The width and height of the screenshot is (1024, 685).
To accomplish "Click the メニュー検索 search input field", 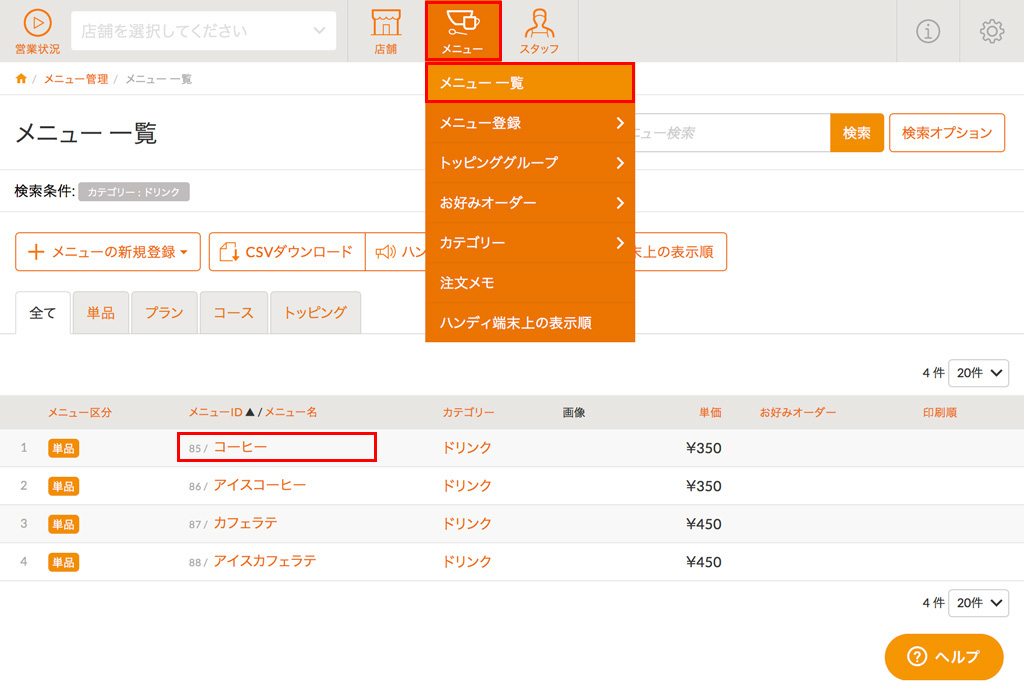I will (731, 133).
